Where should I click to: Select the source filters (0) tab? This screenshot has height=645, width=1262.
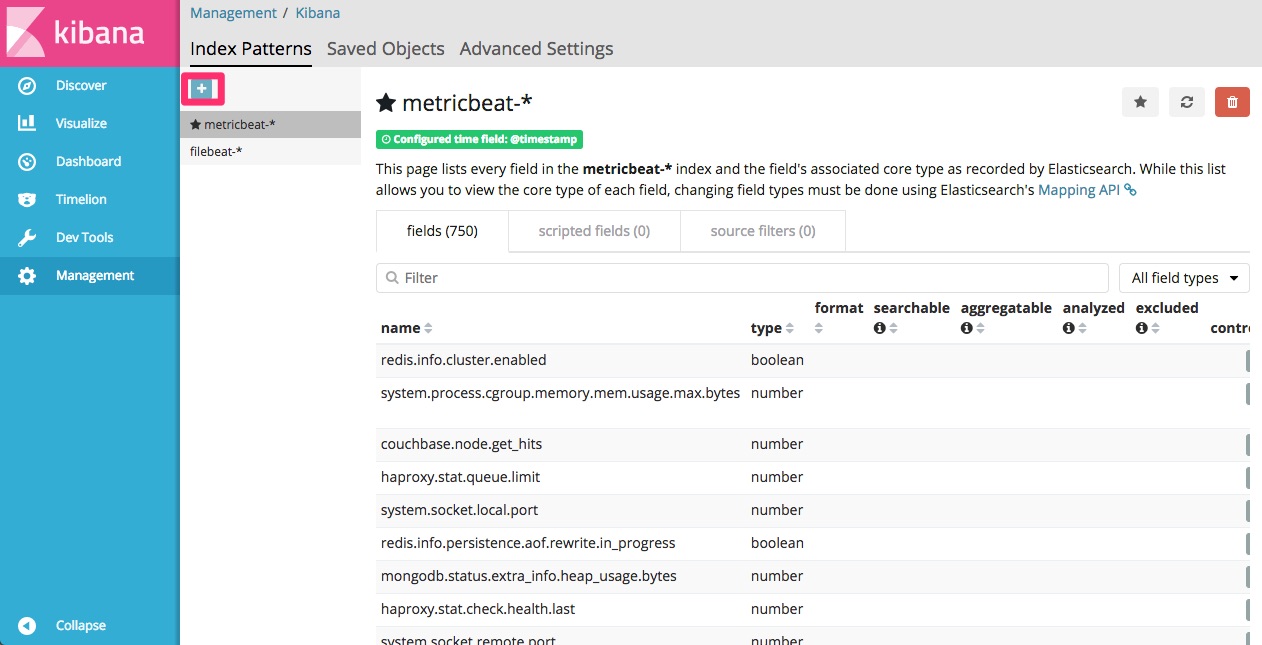763,231
